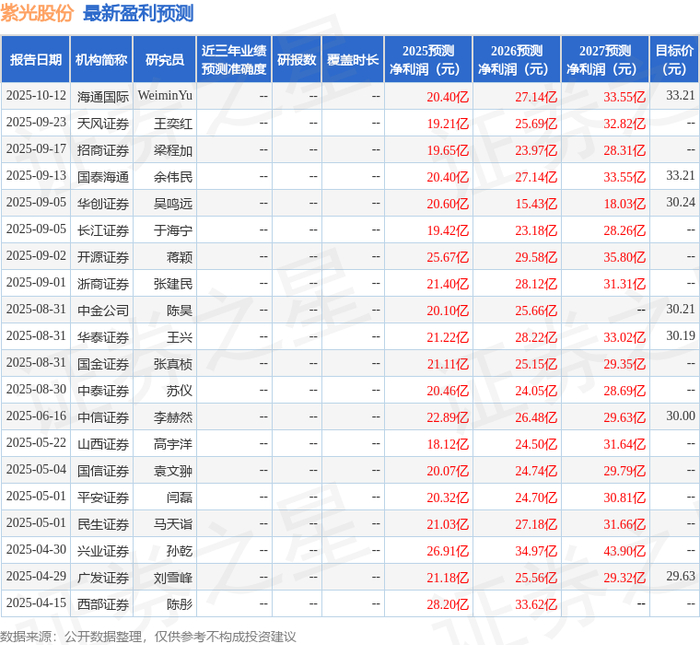This screenshot has height=645, width=700.
Task: Click the 研究员 column header
Action: coord(165,59)
